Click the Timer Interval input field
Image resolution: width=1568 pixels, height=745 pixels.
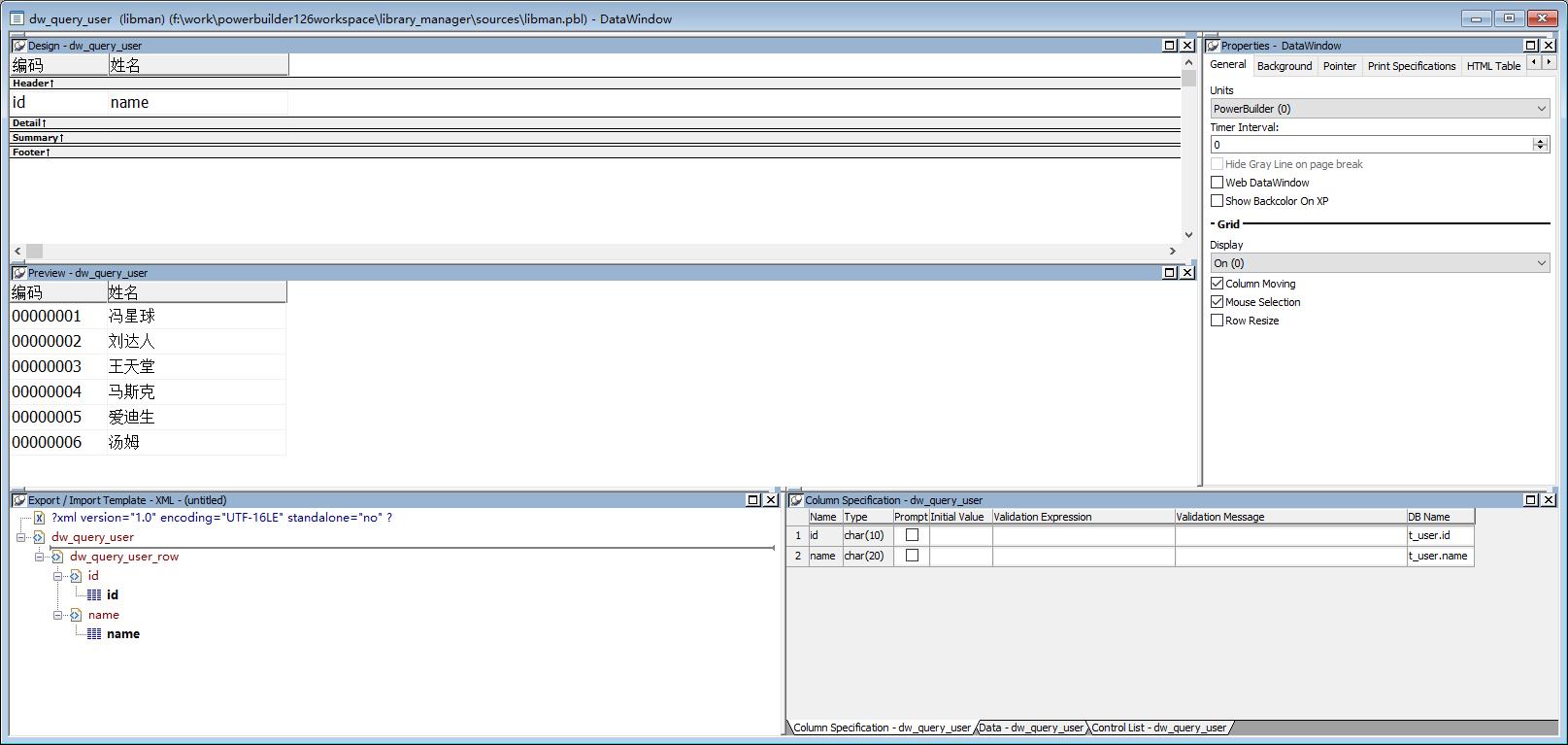[1371, 145]
